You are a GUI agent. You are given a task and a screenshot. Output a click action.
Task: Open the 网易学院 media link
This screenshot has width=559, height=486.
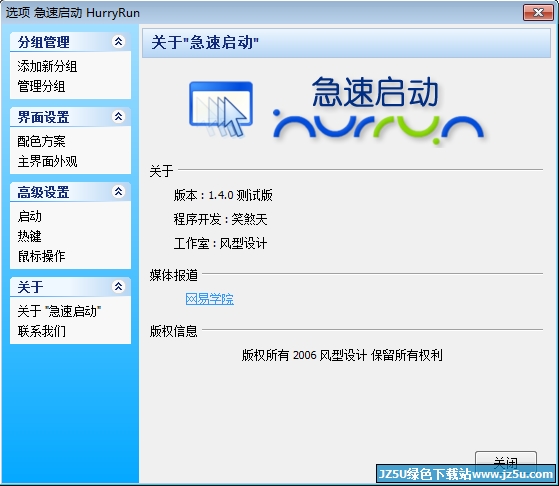(x=210, y=299)
